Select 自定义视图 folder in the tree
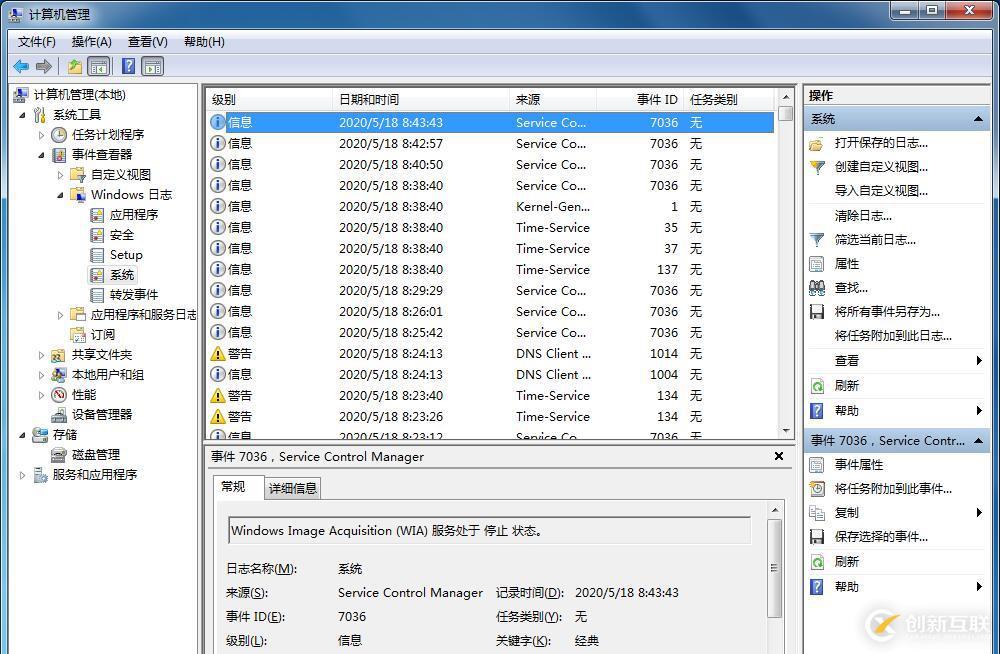The image size is (1000, 654). click(x=121, y=174)
